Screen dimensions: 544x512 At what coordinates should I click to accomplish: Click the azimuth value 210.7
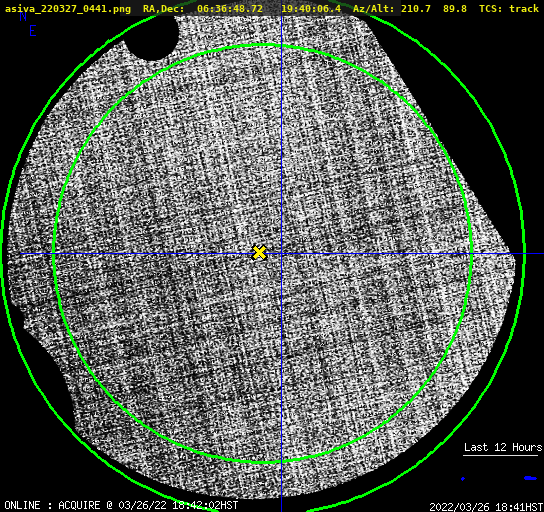416,9
